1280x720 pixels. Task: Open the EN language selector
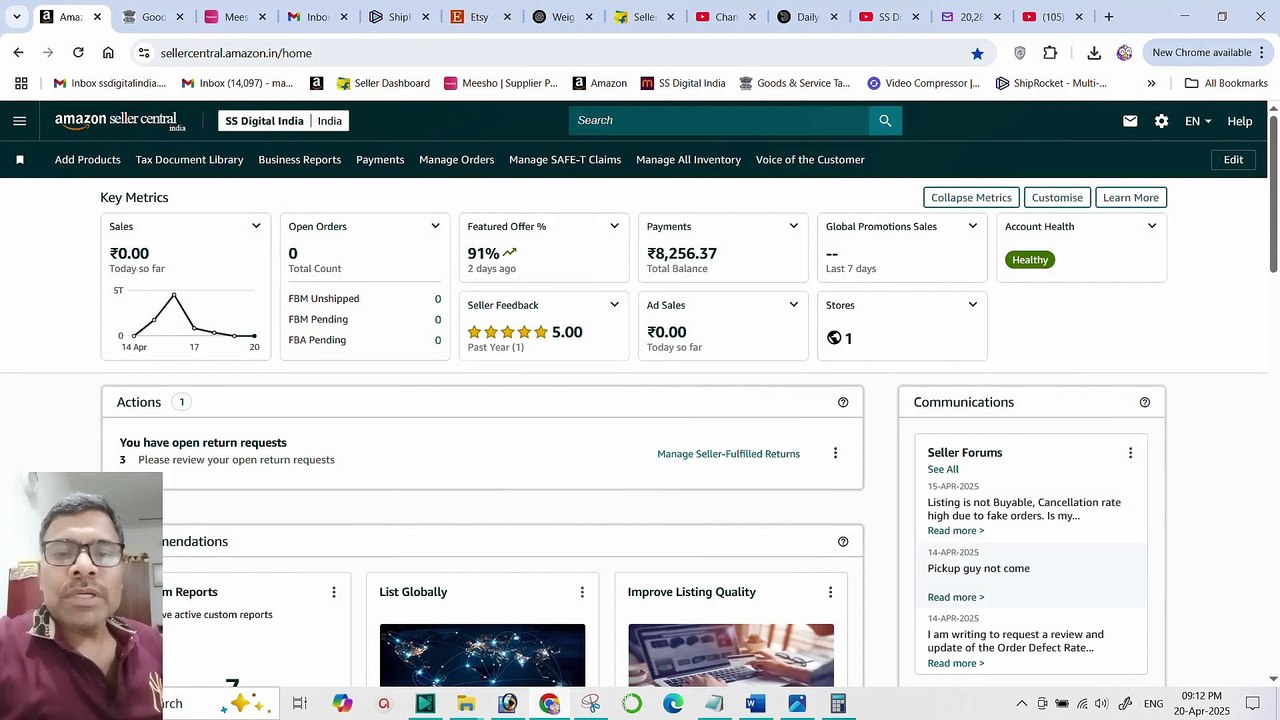tap(1198, 121)
